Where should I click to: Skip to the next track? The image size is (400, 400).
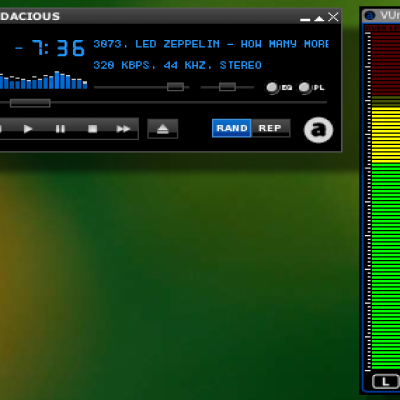click(x=123, y=129)
